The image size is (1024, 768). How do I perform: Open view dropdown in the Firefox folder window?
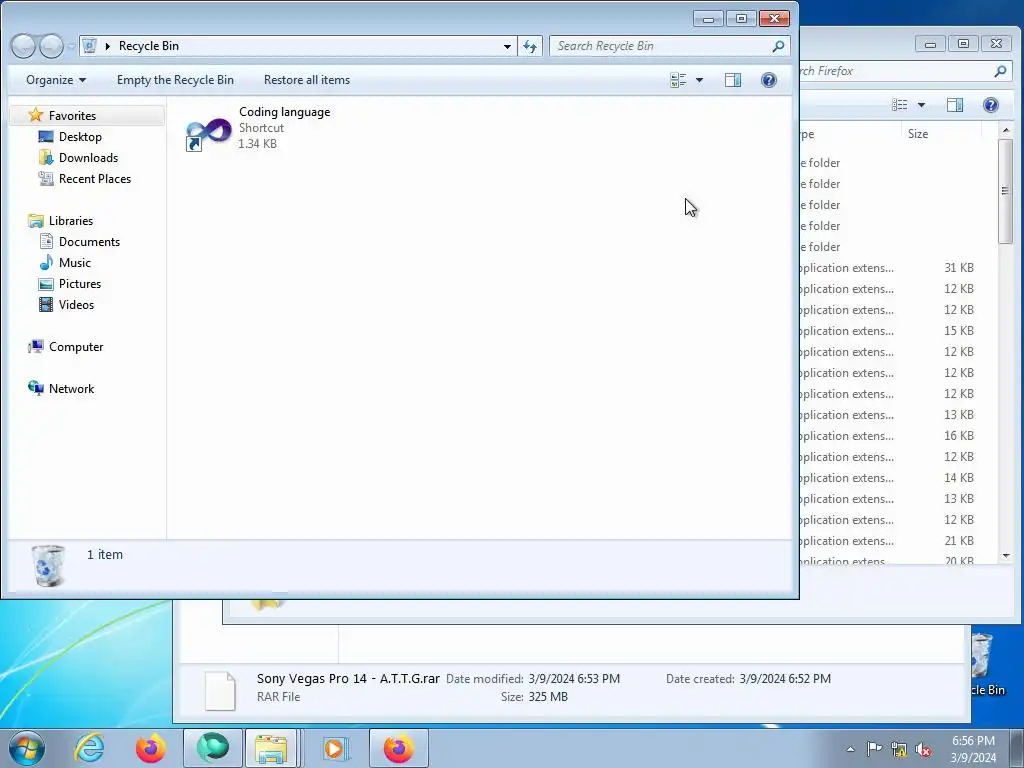pos(921,104)
